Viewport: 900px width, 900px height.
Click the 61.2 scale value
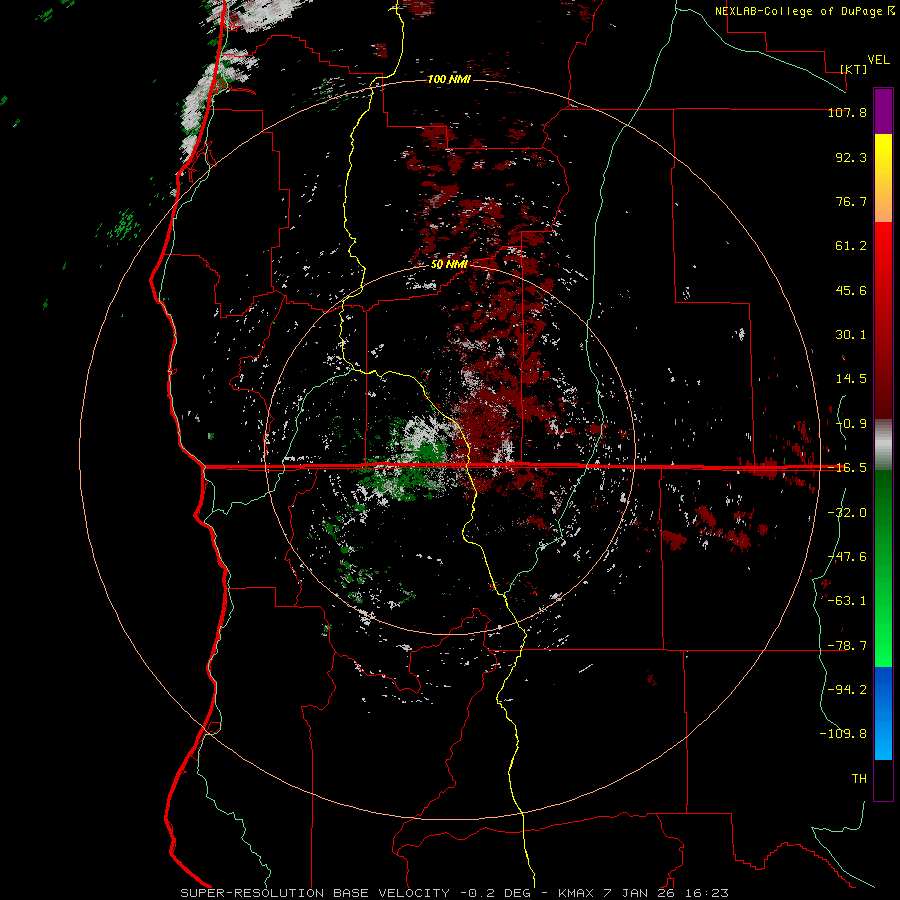click(851, 246)
